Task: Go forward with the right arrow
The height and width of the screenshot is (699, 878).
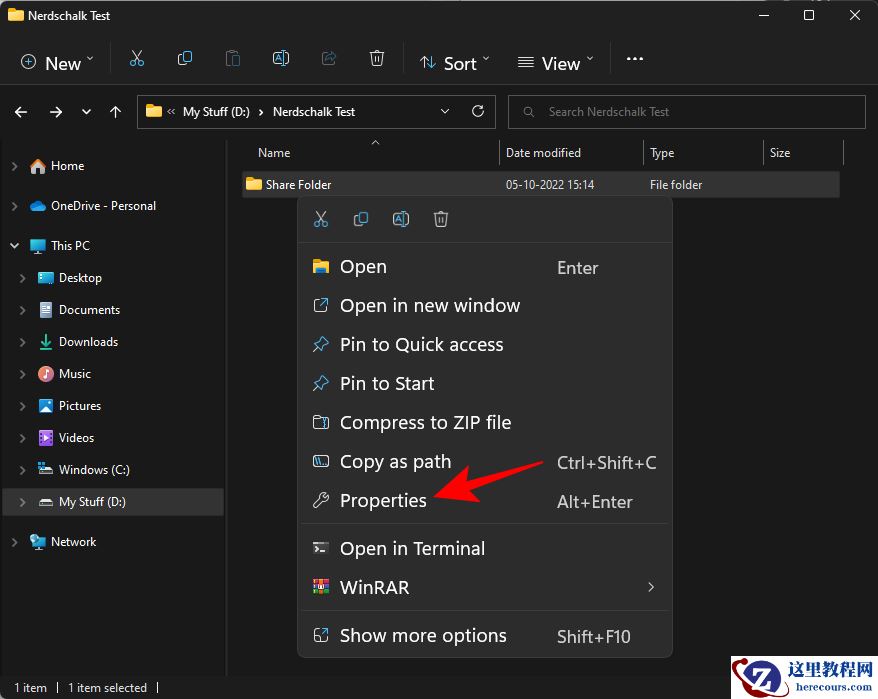Action: click(55, 112)
